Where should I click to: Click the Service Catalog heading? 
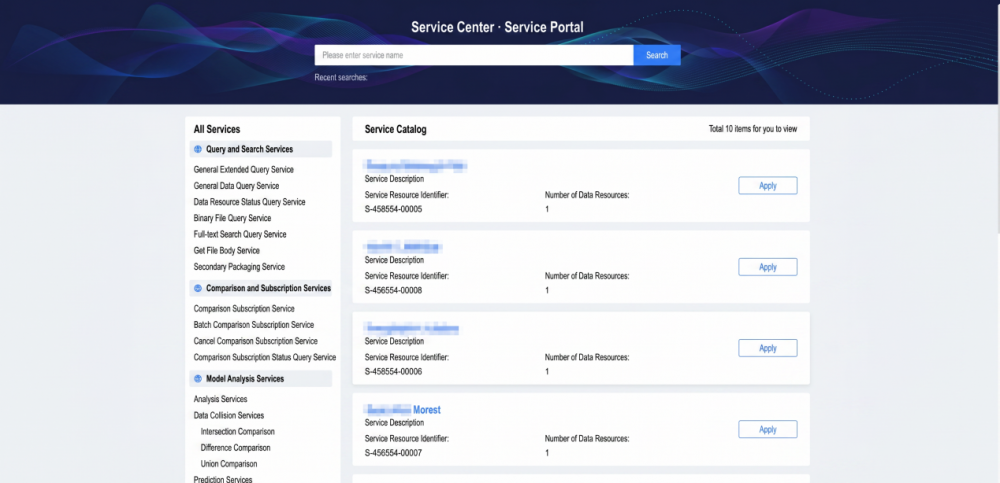tap(395, 130)
